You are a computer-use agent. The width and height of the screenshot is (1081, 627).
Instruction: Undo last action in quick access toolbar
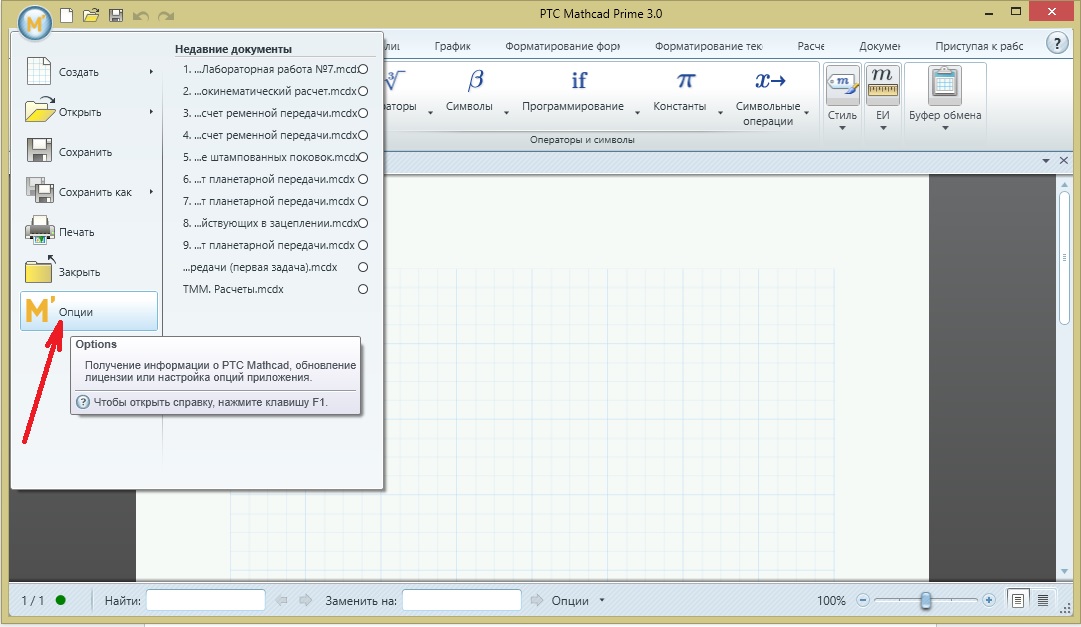(x=141, y=15)
